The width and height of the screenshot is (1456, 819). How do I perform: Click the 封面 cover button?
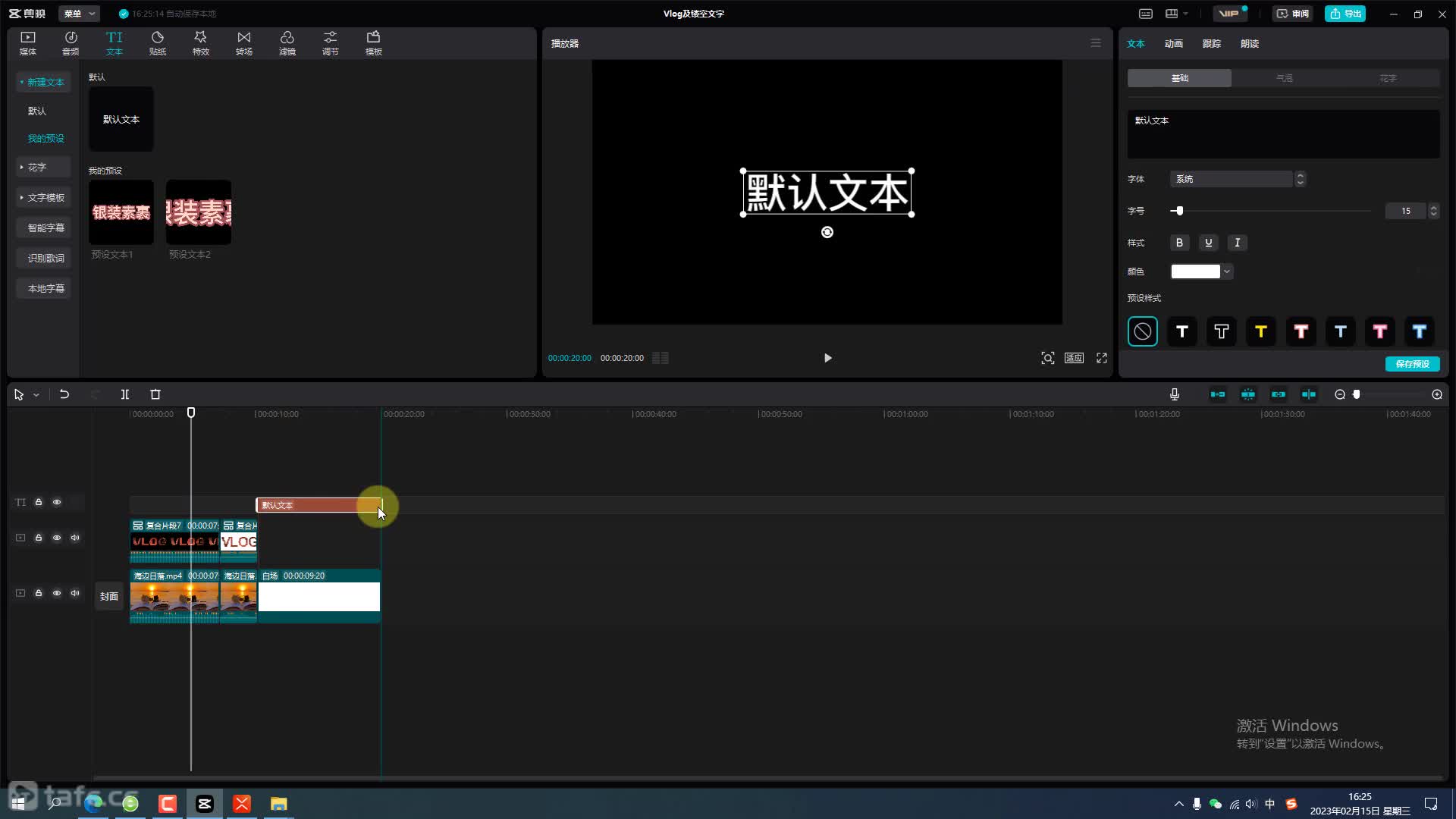pyautogui.click(x=109, y=597)
